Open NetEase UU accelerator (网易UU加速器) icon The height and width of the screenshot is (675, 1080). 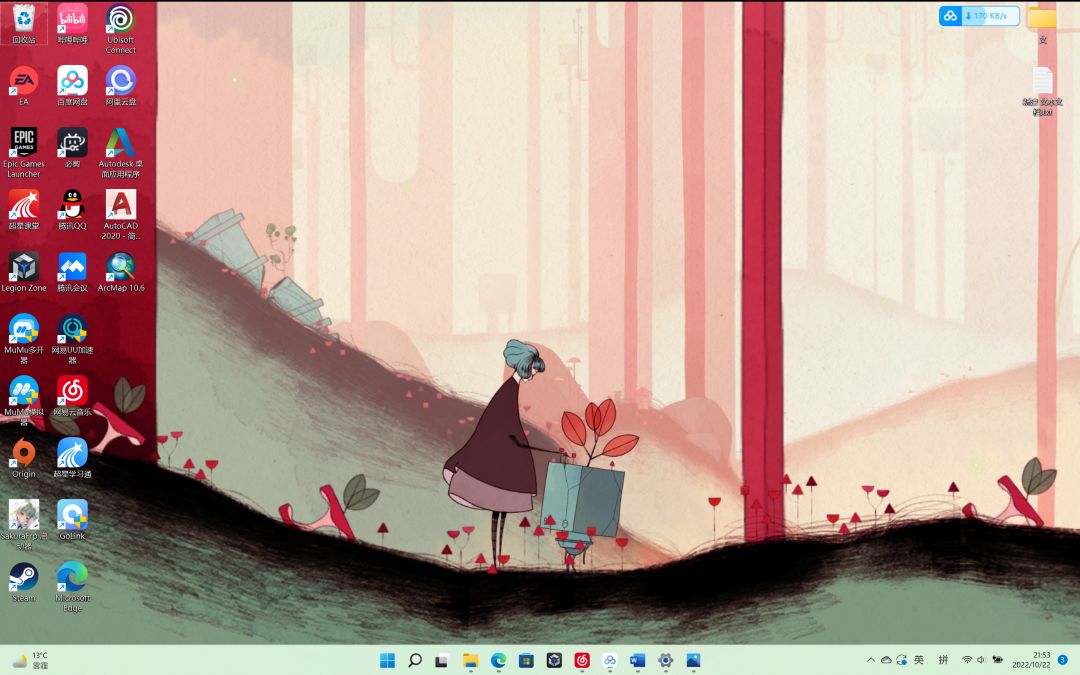coord(72,338)
